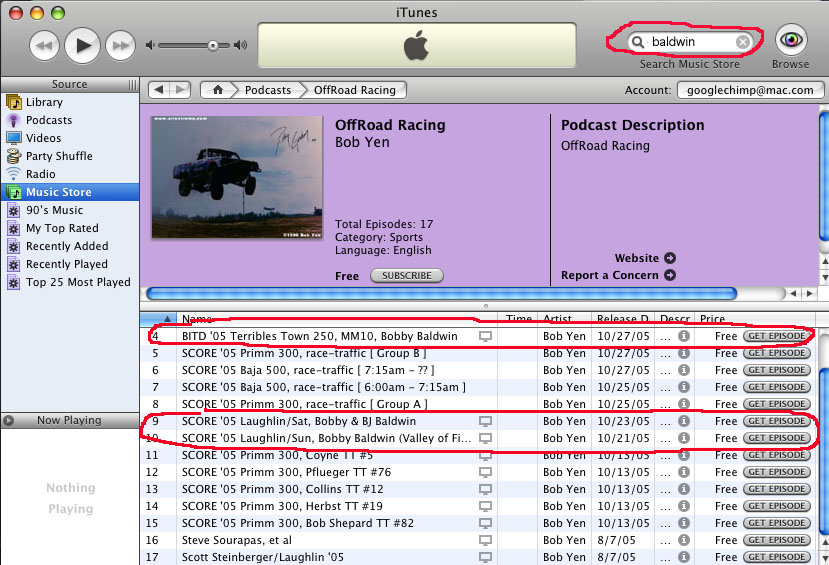Sort by the Price column header
Viewport: 829px width, 565px height.
(x=756, y=318)
